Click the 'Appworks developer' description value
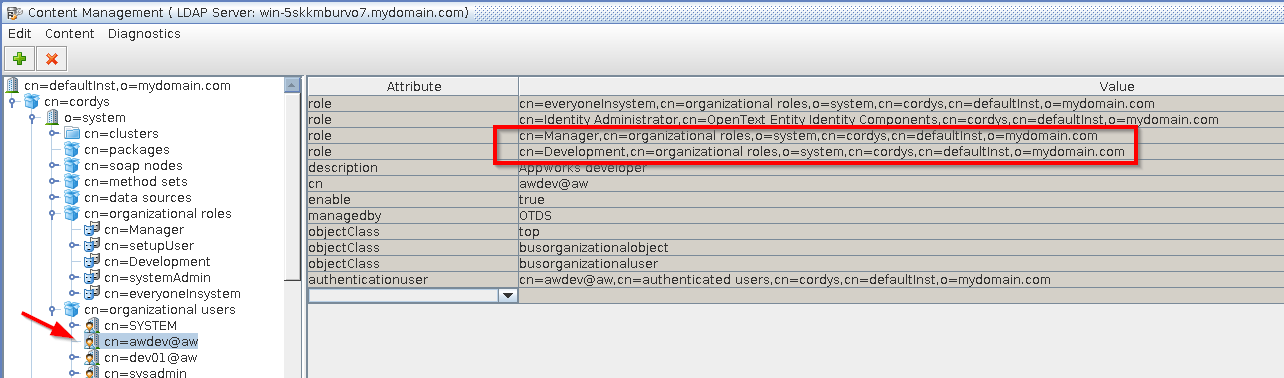This screenshot has width=1284, height=378. click(901, 168)
